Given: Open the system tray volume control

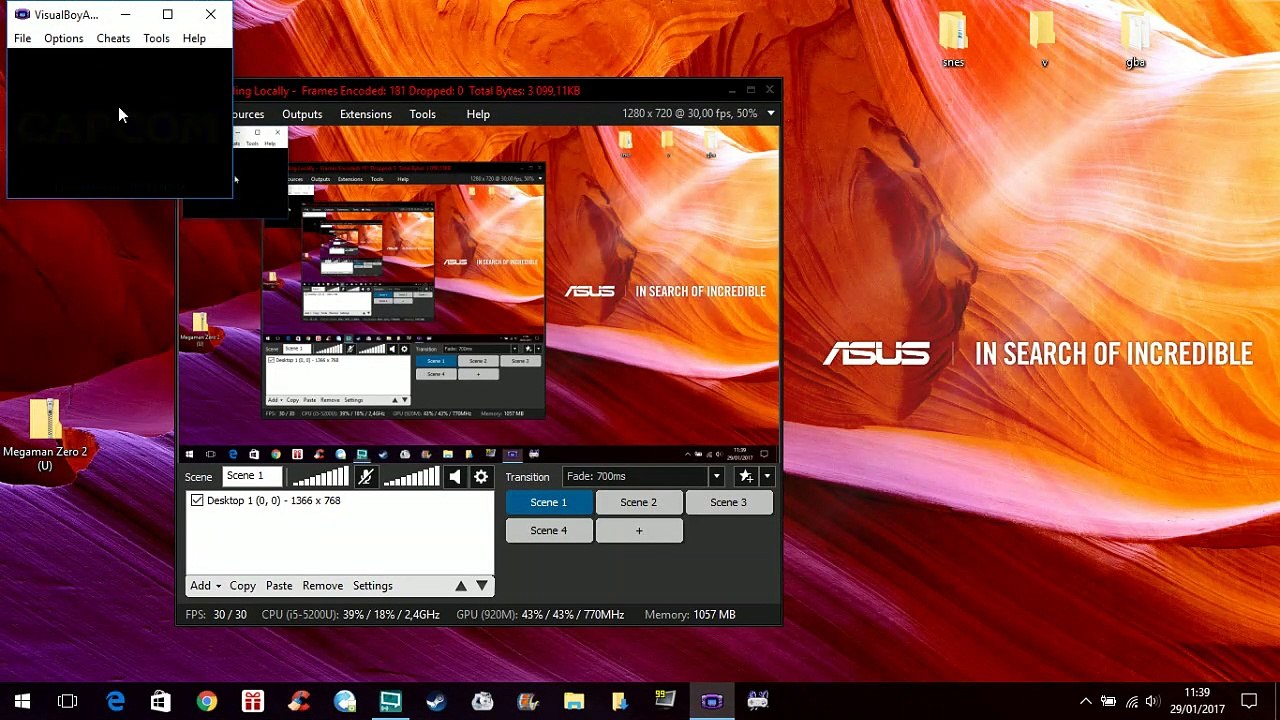Looking at the screenshot, I should coord(1154,701).
